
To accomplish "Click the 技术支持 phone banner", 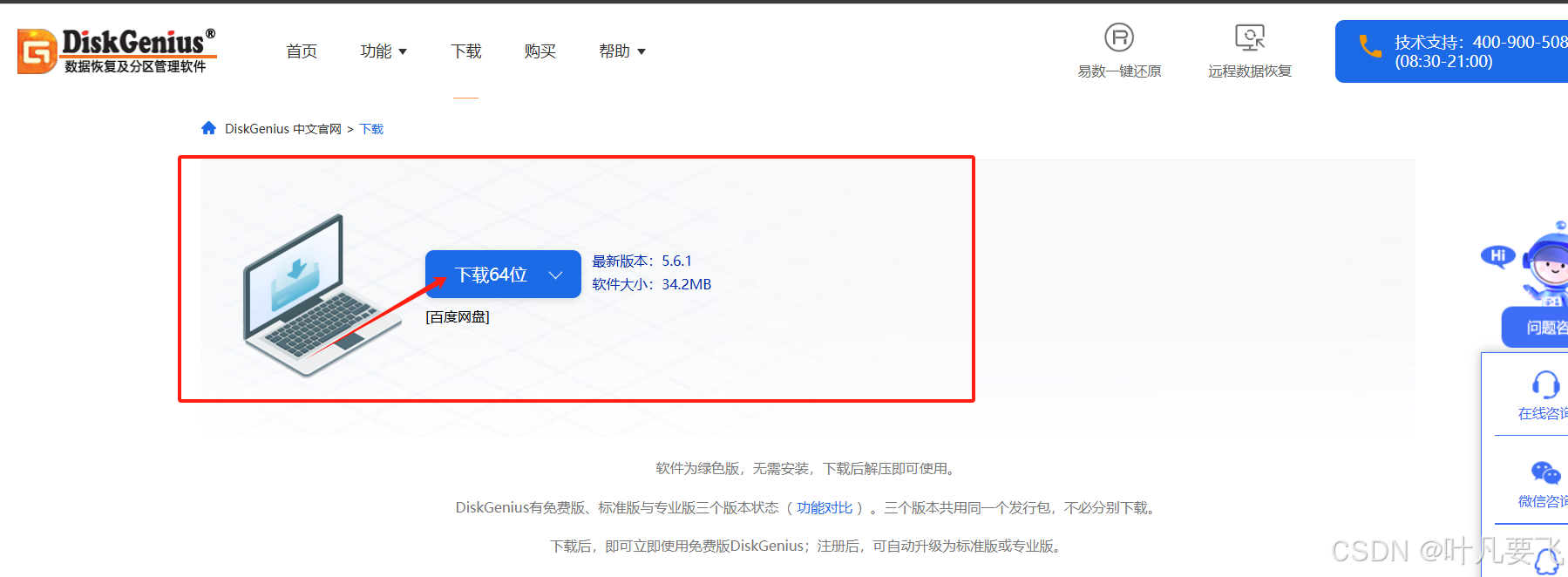I will click(x=1451, y=51).
